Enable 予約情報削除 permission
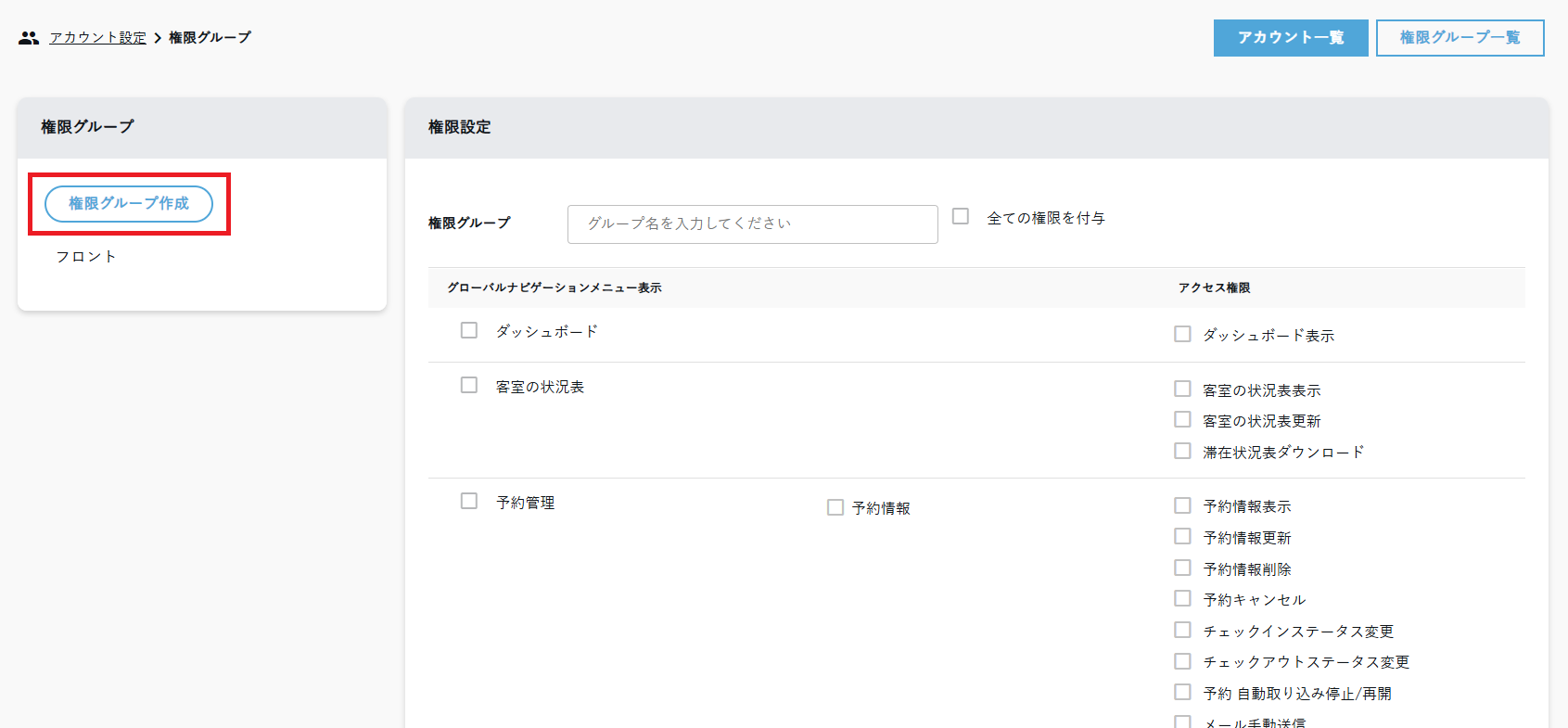The width and height of the screenshot is (1568, 728). coord(1182,568)
